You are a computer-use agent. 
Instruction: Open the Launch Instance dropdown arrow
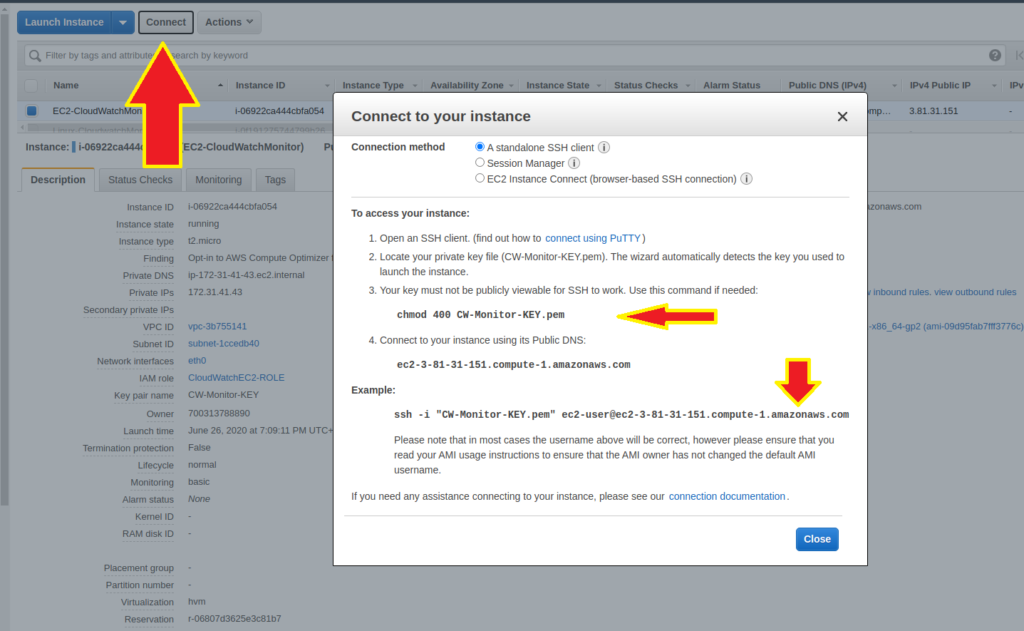[122, 22]
